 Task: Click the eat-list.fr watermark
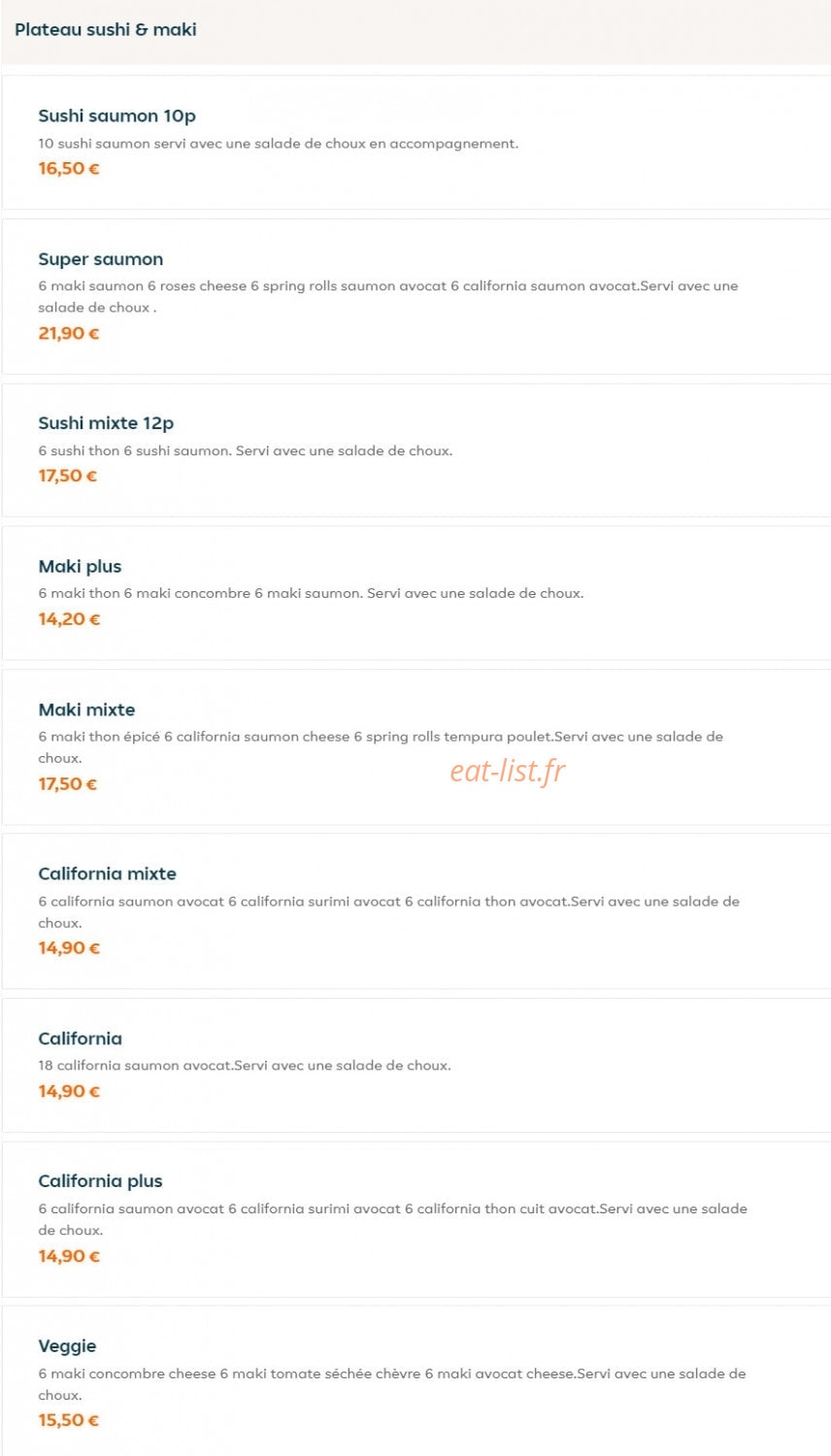coord(507,771)
